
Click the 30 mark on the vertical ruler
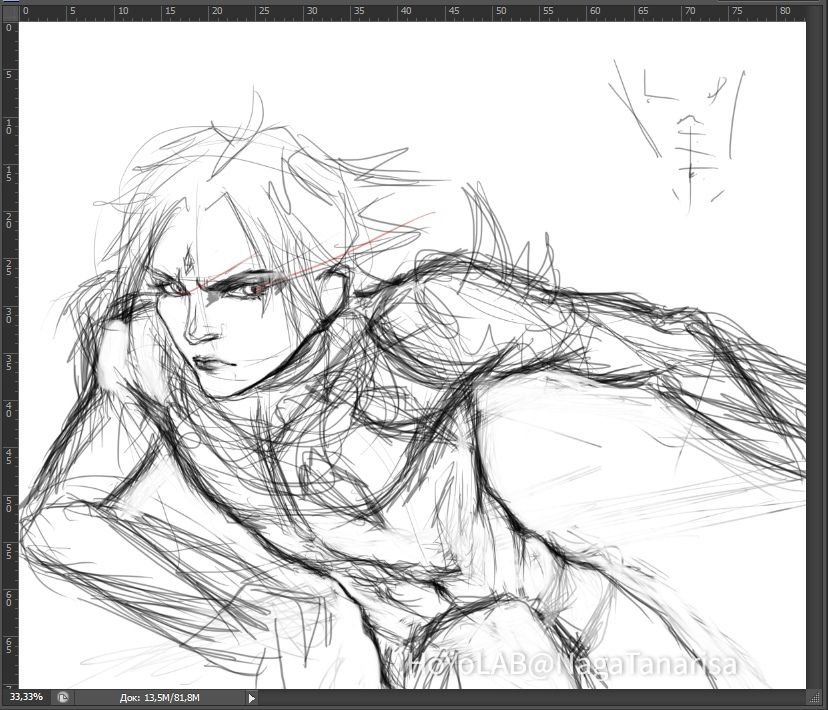(x=9, y=314)
